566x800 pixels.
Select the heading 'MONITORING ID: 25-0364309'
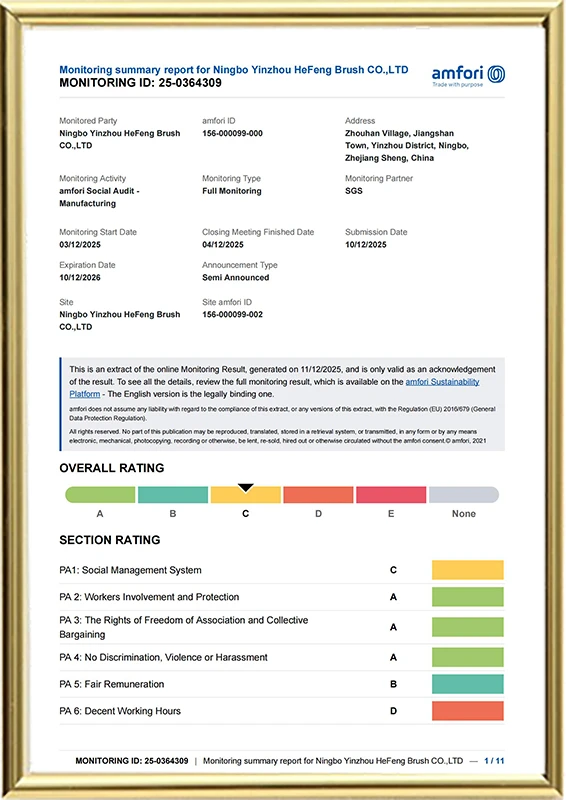(140, 83)
